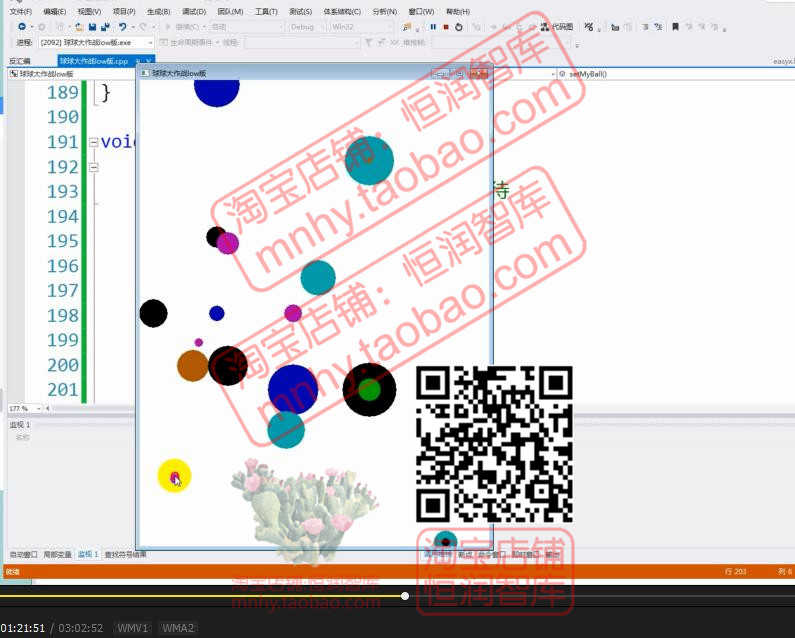Click the Save All icon
The height and width of the screenshot is (638, 795).
(105, 27)
